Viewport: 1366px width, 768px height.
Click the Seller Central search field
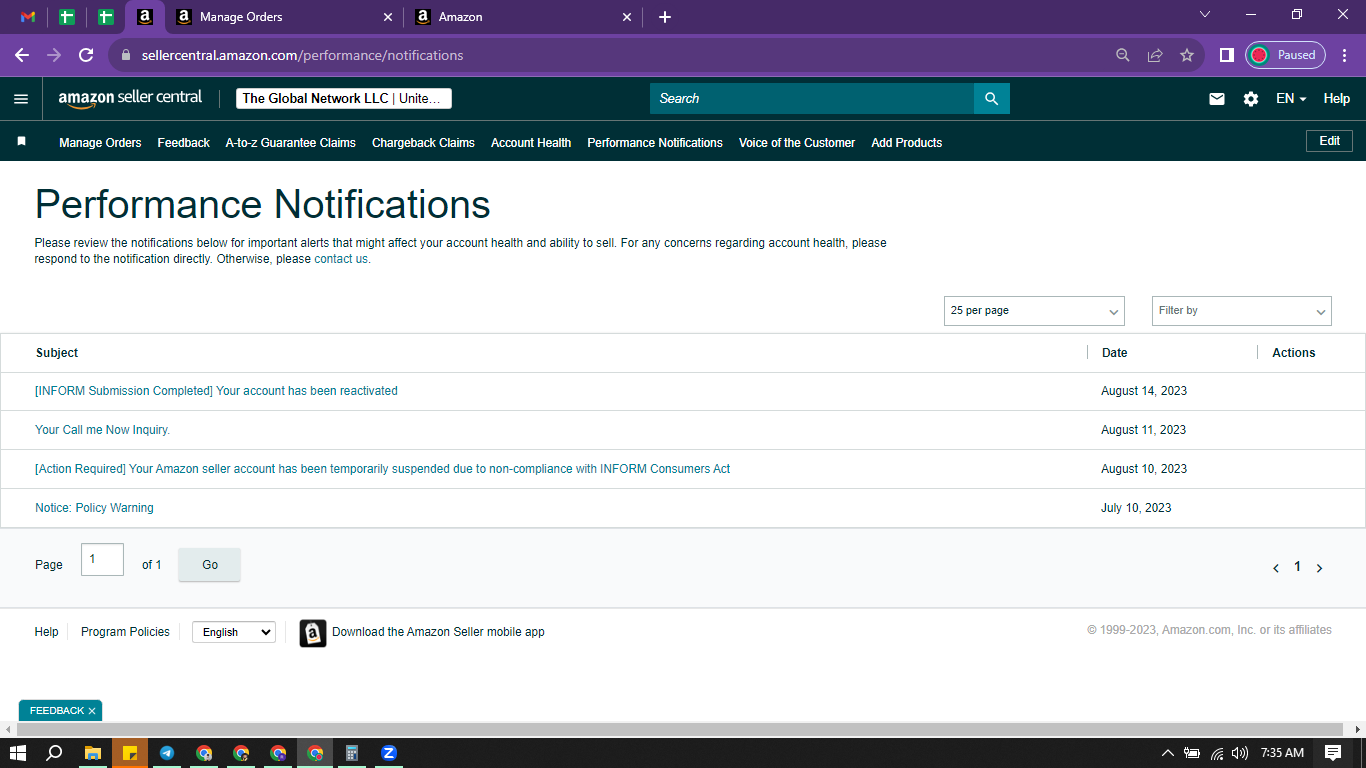pyautogui.click(x=812, y=98)
